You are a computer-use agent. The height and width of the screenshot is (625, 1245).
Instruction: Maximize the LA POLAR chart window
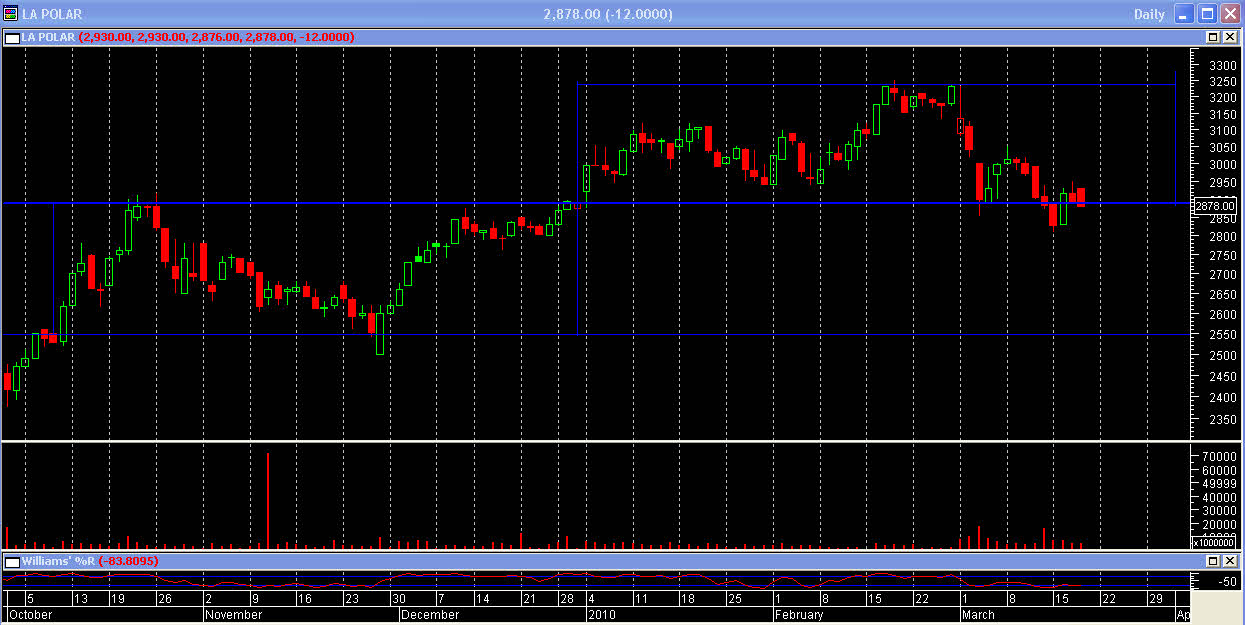tap(1207, 14)
